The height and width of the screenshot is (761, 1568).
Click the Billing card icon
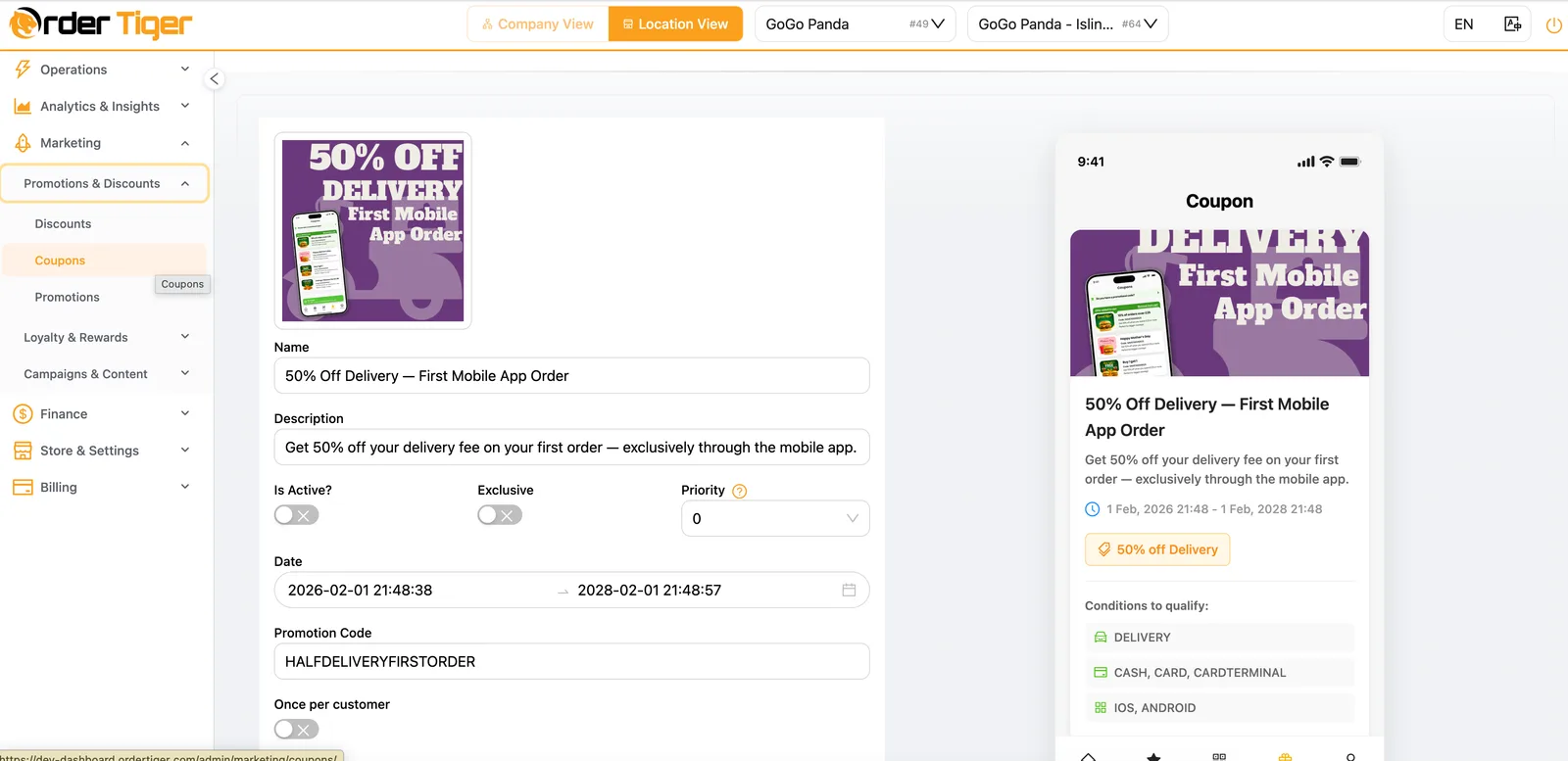click(x=23, y=487)
